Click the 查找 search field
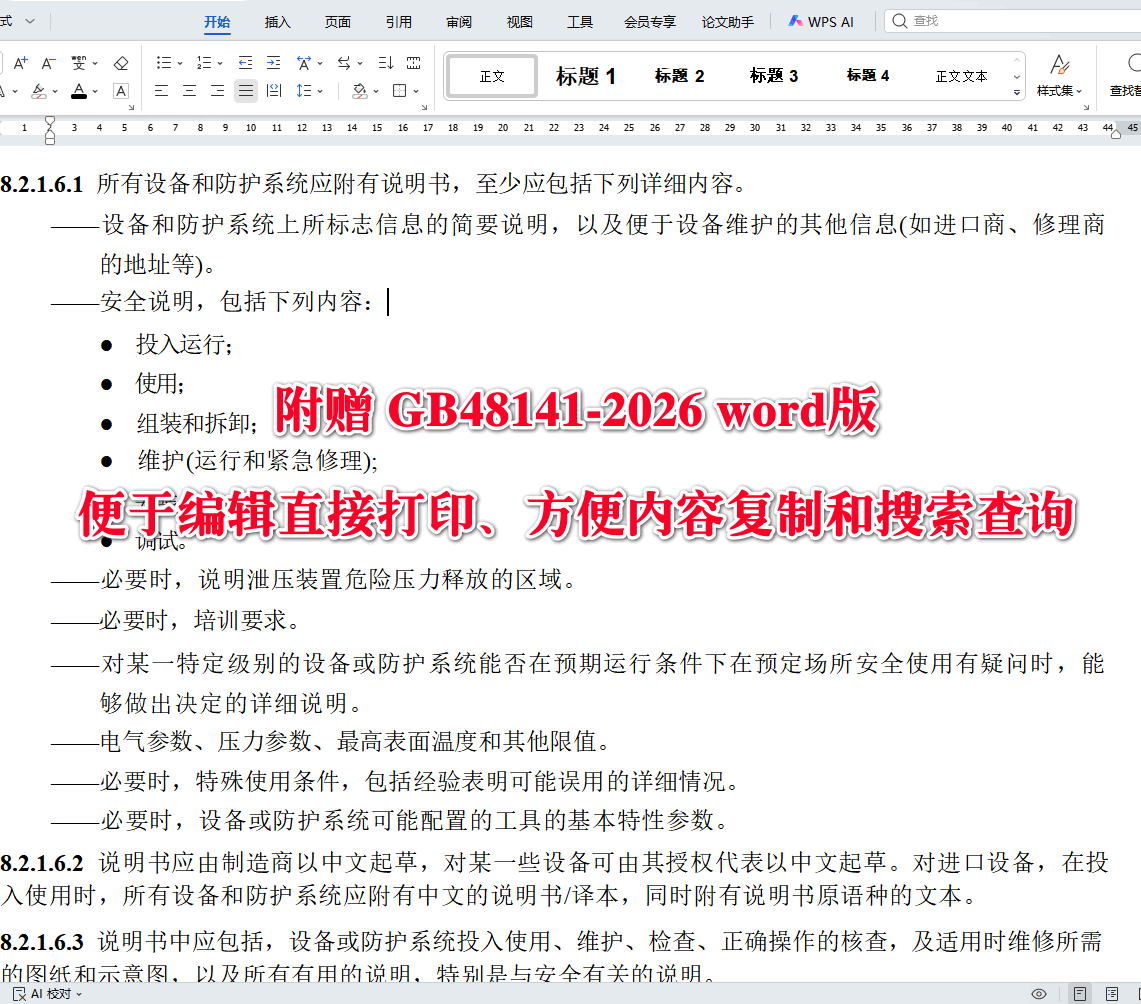The image size is (1141, 1004). [x=1013, y=21]
